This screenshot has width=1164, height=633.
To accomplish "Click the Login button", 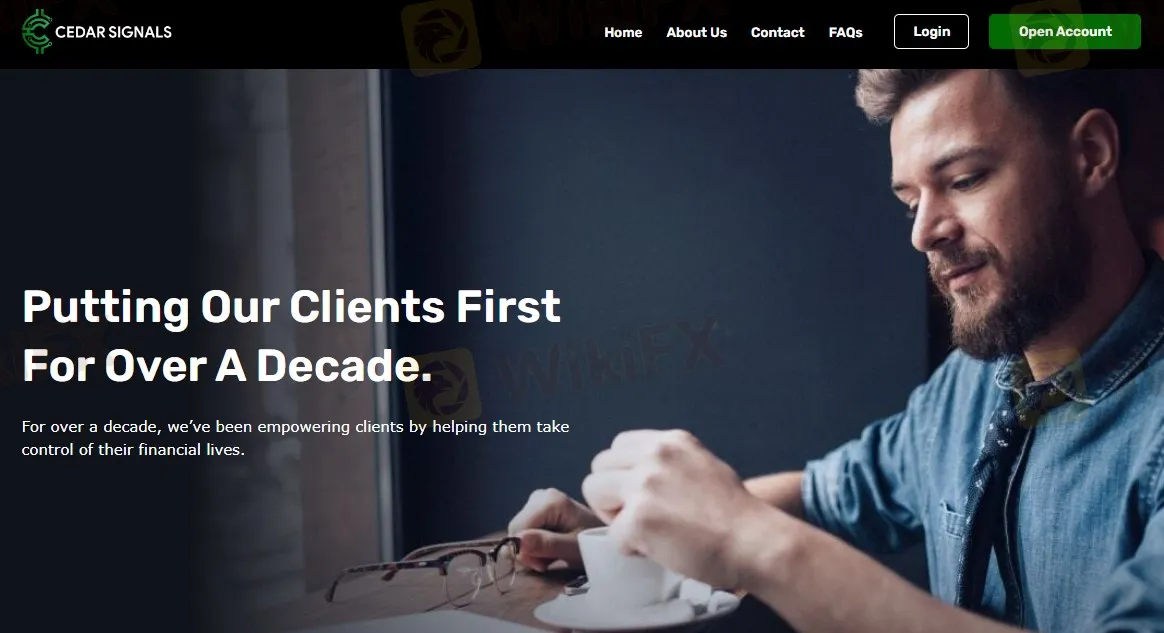I will (931, 31).
